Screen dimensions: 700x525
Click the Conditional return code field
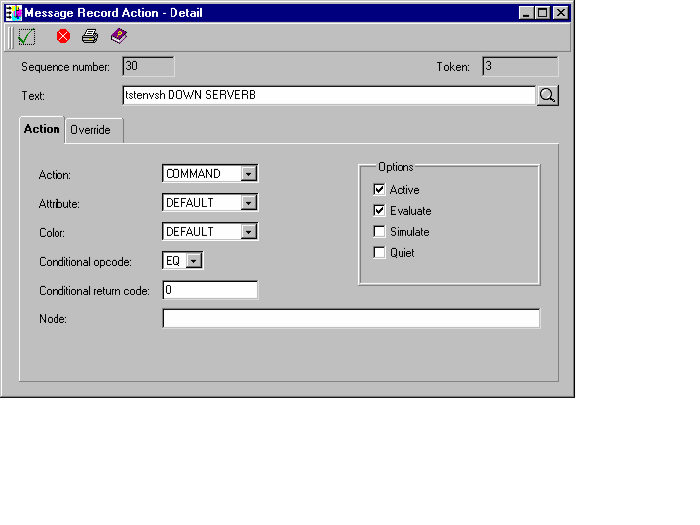(210, 290)
